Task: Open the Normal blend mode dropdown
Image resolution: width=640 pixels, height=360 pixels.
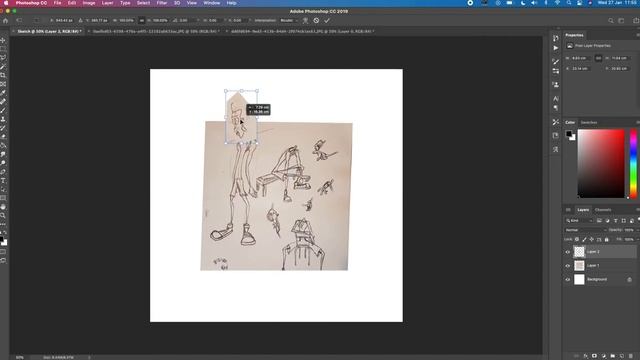Action: [x=585, y=230]
